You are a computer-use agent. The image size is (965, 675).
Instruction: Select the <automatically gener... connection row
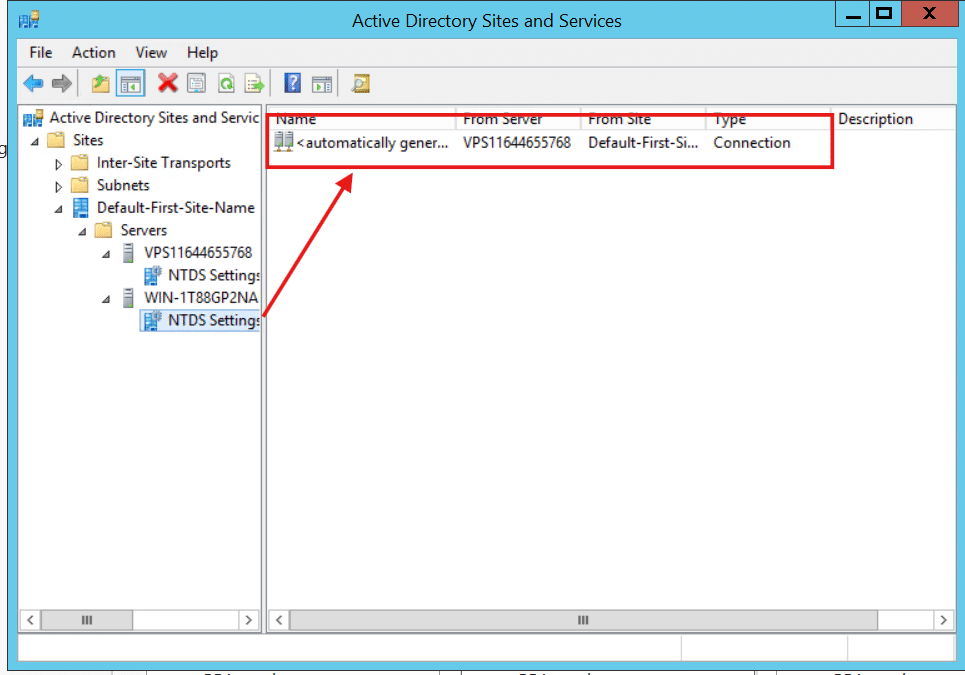(372, 143)
